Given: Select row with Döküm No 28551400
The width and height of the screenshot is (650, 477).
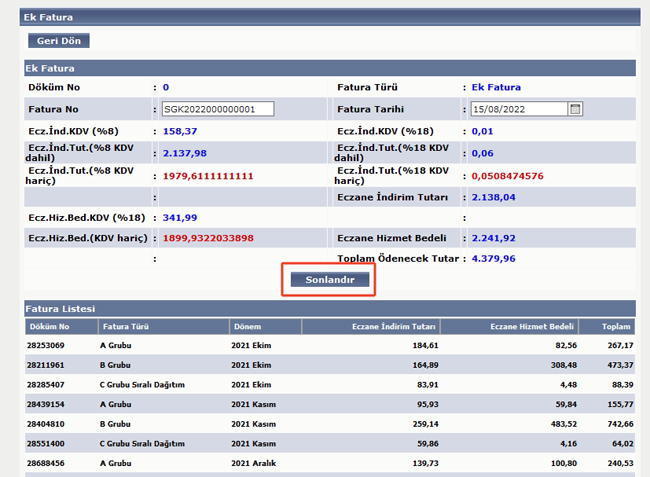Looking at the screenshot, I should (330, 443).
